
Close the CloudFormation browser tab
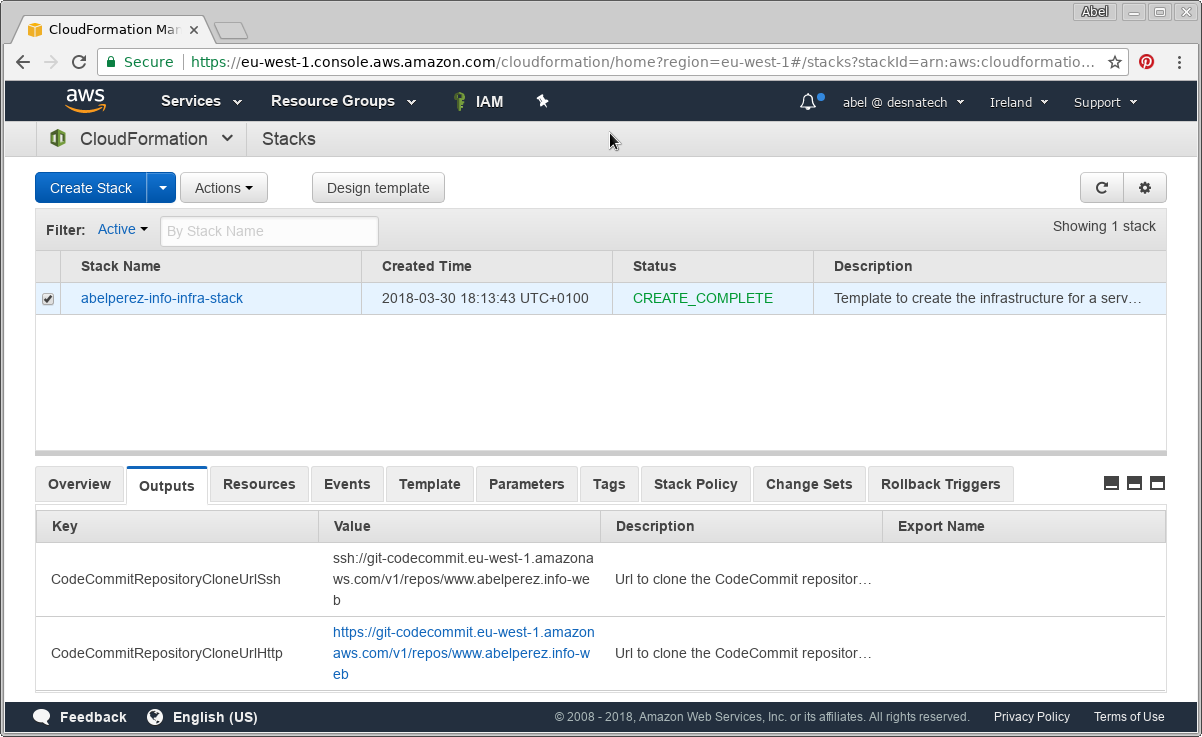[194, 30]
